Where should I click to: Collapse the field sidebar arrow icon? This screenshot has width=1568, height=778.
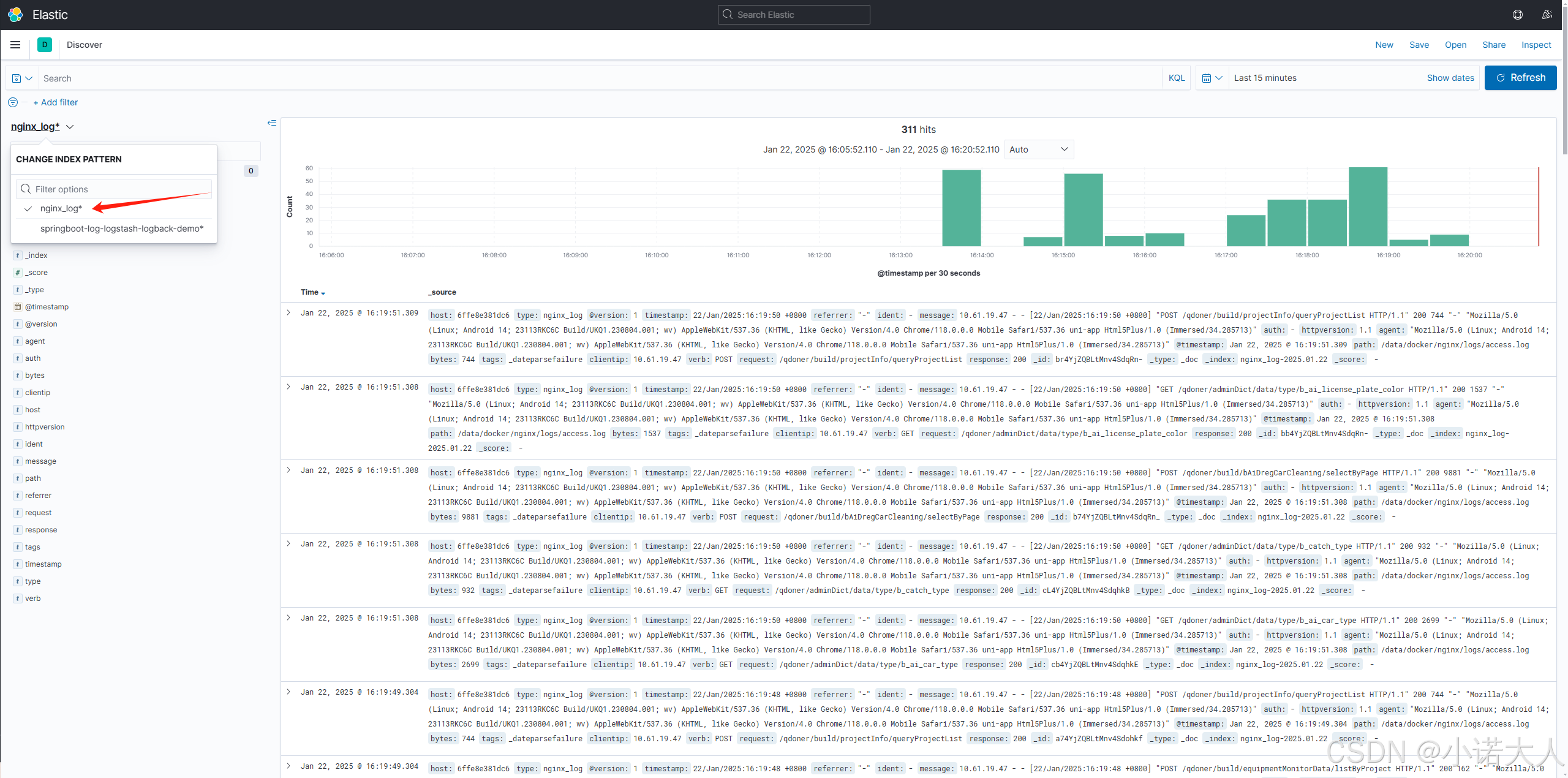(x=272, y=123)
